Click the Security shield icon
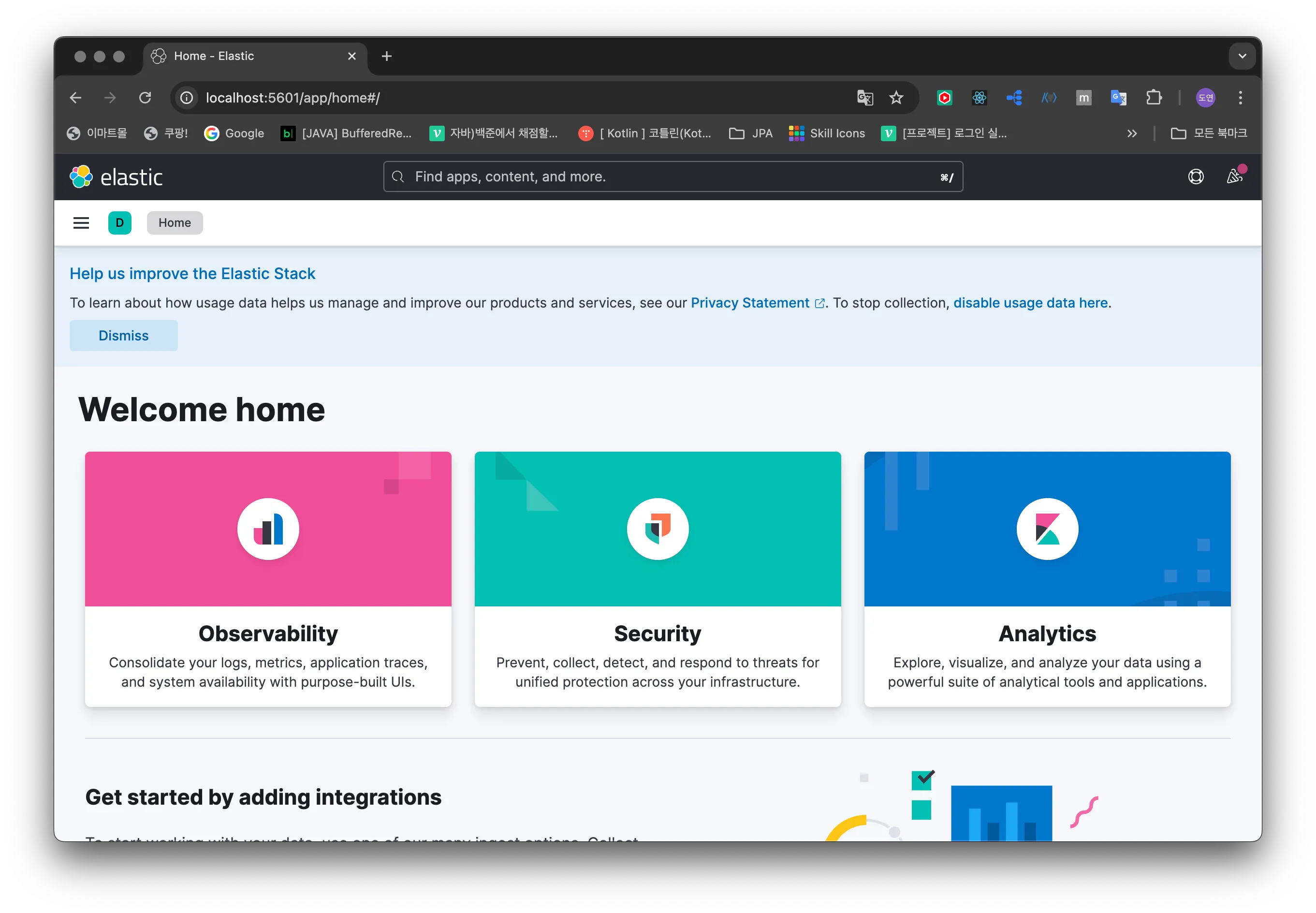Image resolution: width=1316 pixels, height=913 pixels. click(658, 529)
